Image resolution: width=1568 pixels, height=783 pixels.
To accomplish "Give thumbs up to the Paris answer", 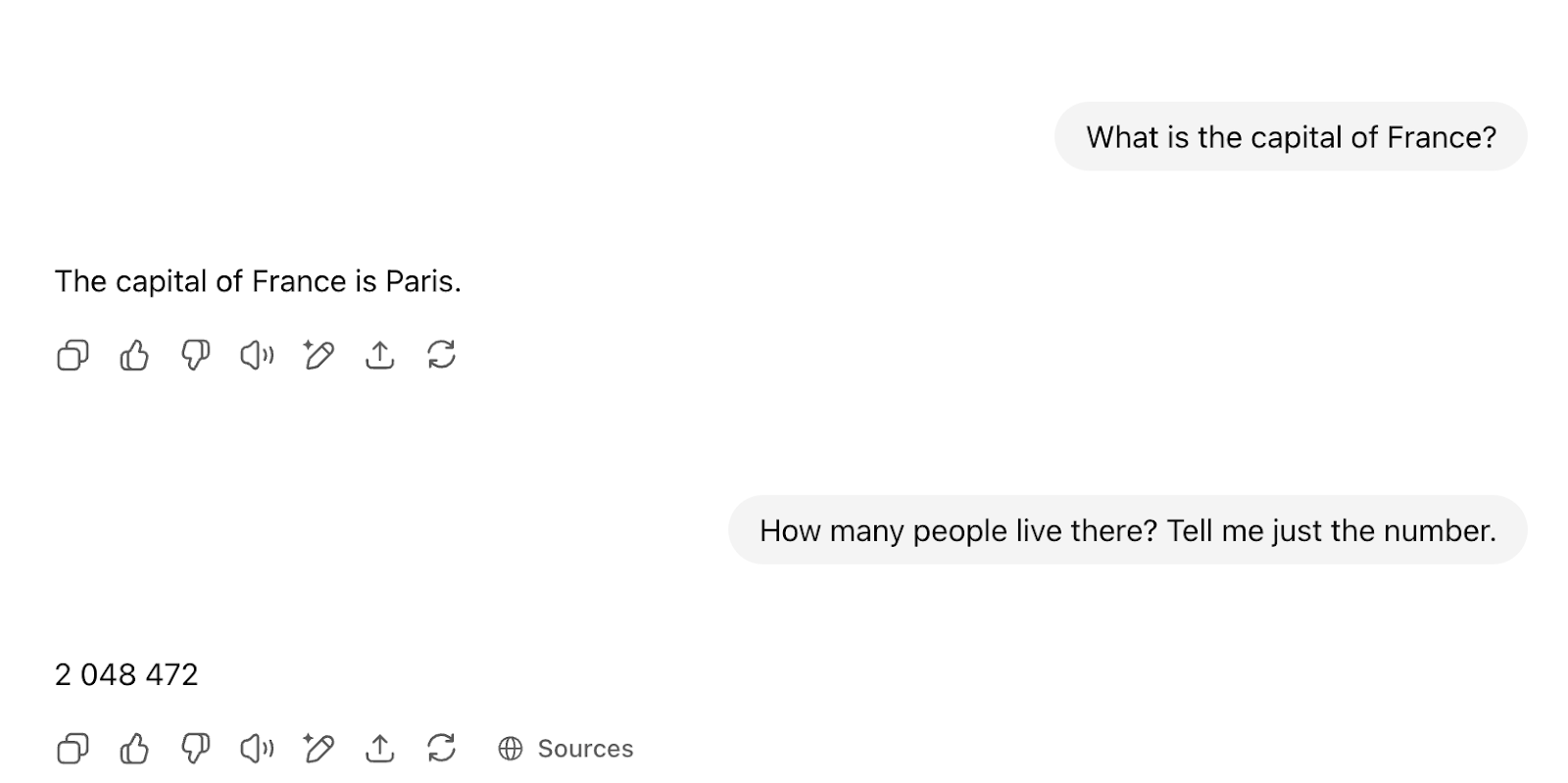I will click(x=134, y=355).
